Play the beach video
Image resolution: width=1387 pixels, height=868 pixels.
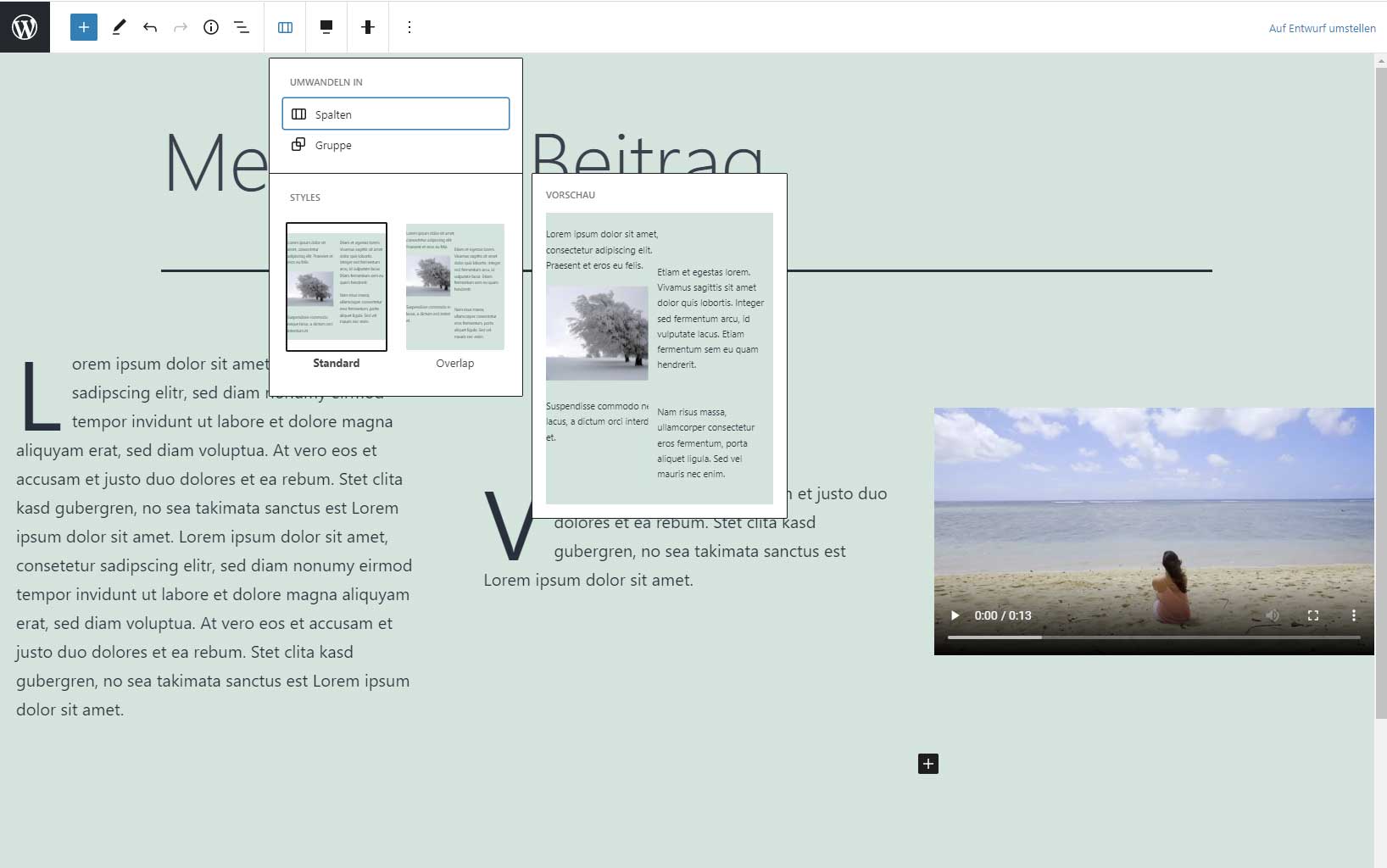click(x=955, y=615)
